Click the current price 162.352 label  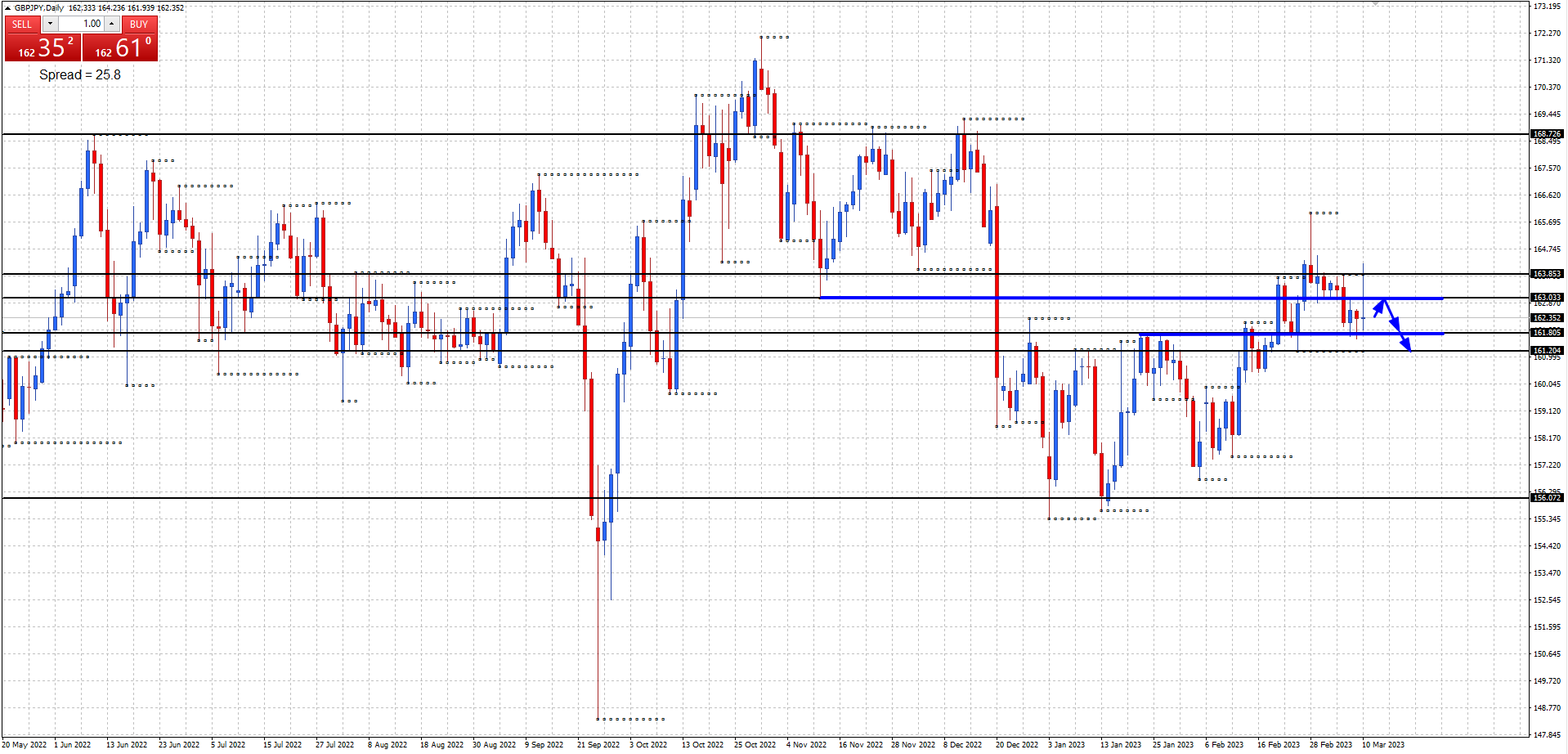(1546, 317)
